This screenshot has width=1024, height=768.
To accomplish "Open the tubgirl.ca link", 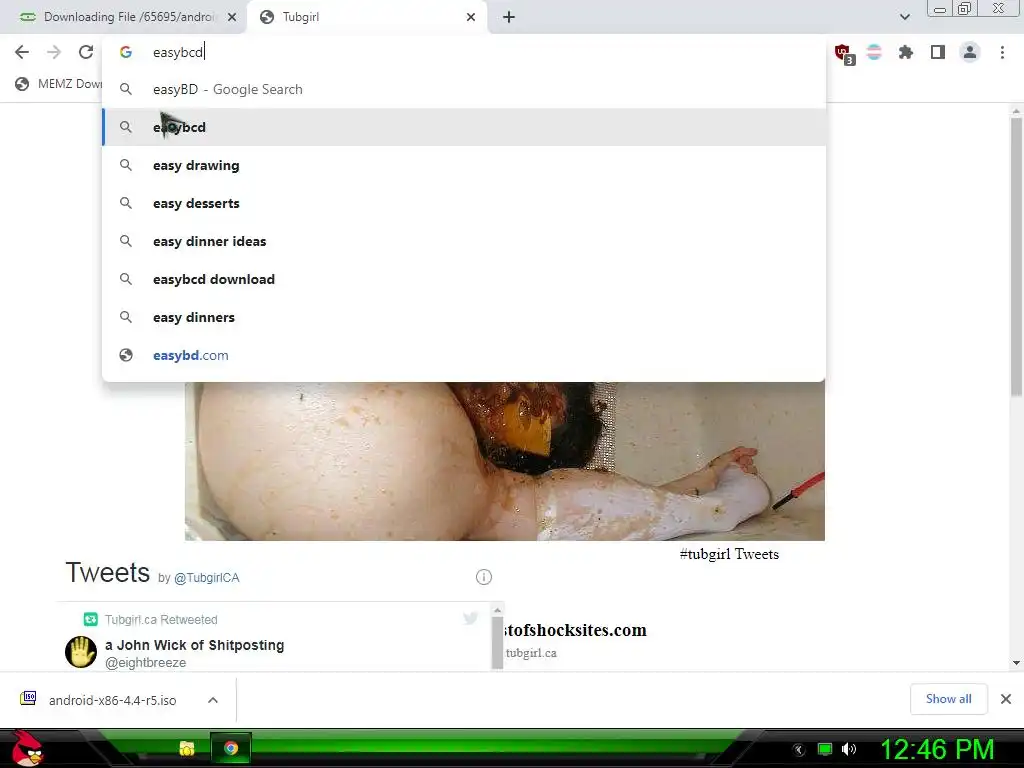I will click(x=531, y=652).
